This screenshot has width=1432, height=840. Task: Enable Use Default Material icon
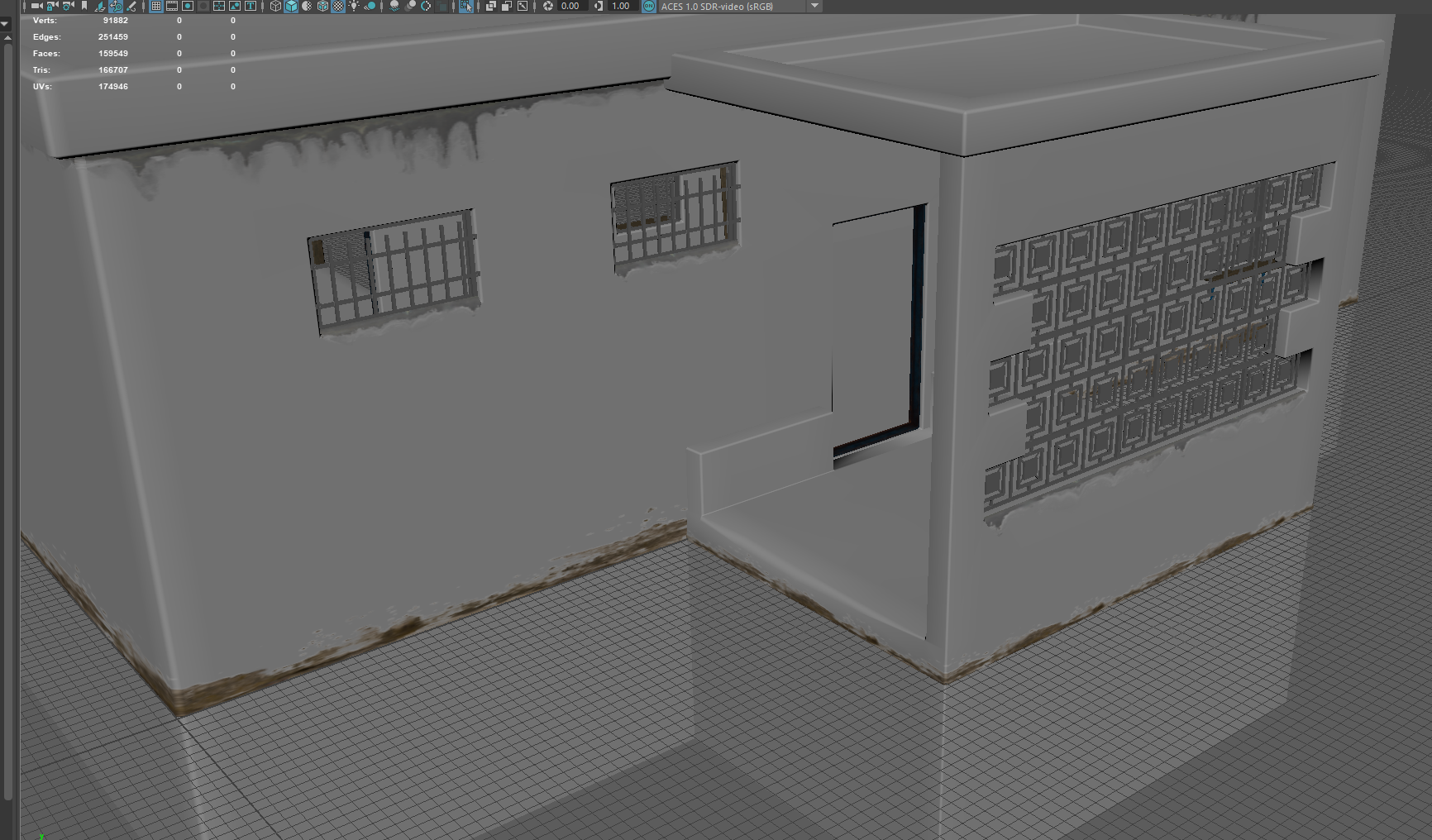pyautogui.click(x=307, y=6)
